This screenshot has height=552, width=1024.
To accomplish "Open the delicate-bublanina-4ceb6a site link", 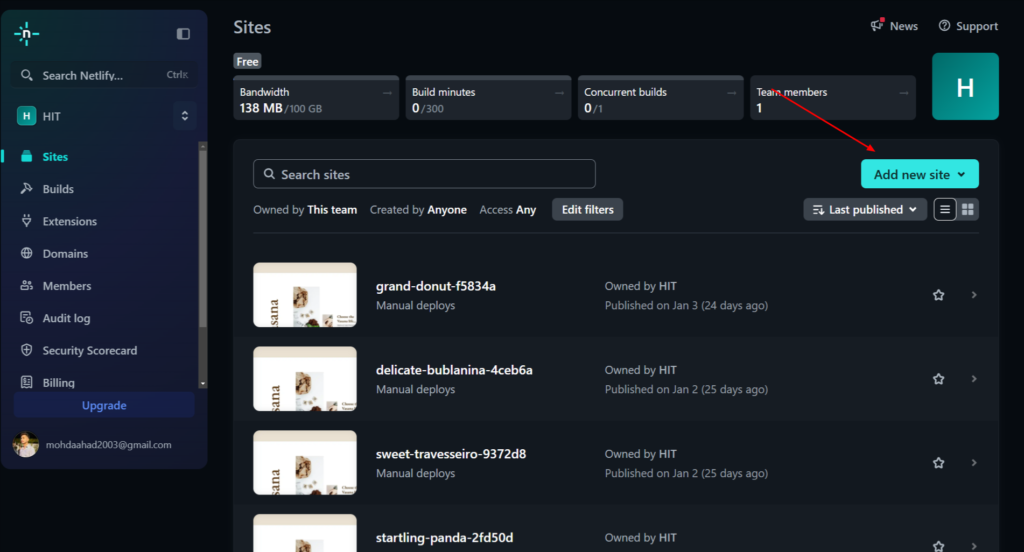I will tap(454, 370).
